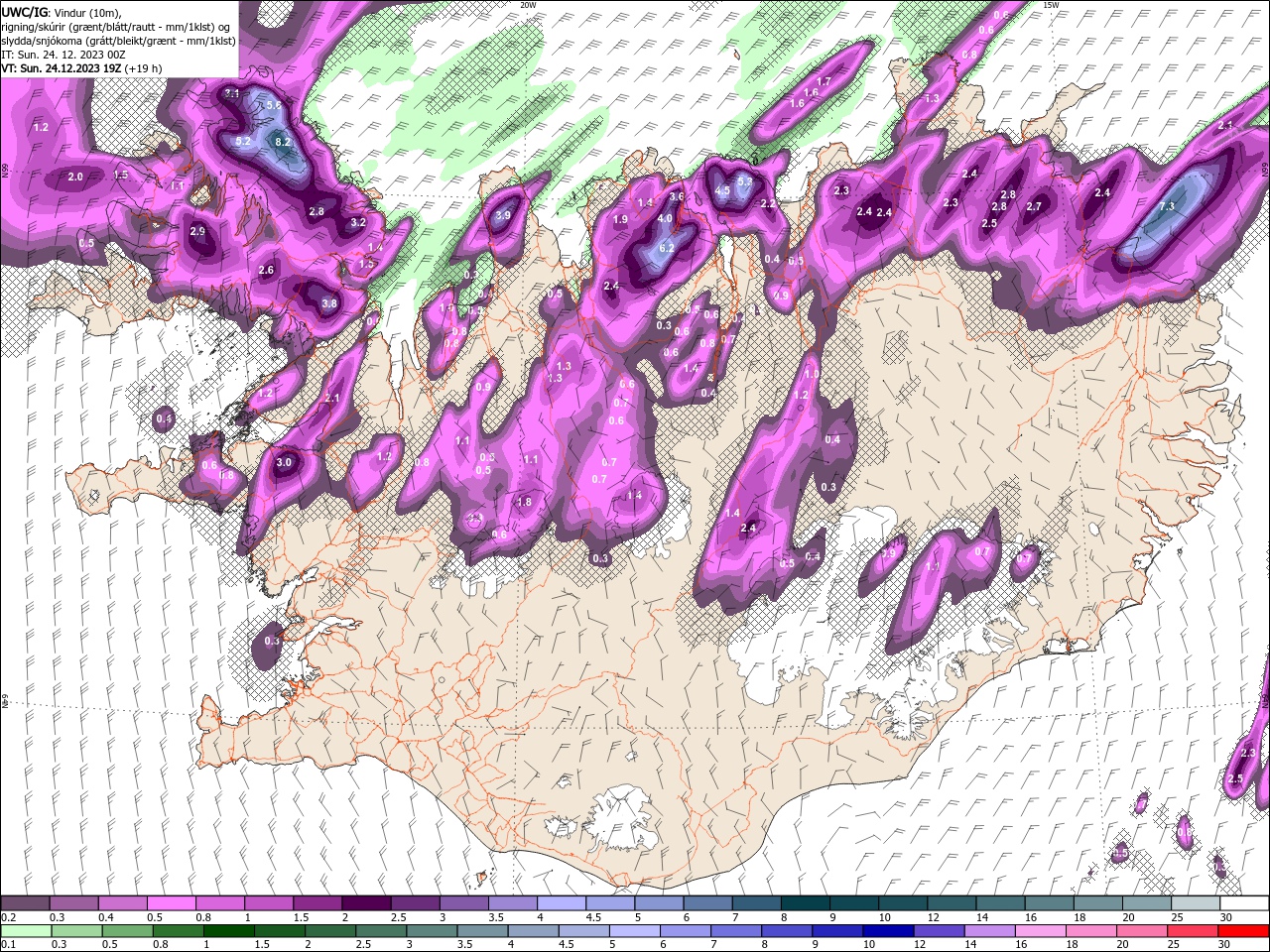Click the 1.0 snowfall value on the map
Image resolution: width=1270 pixels, height=952 pixels.
click(x=812, y=374)
